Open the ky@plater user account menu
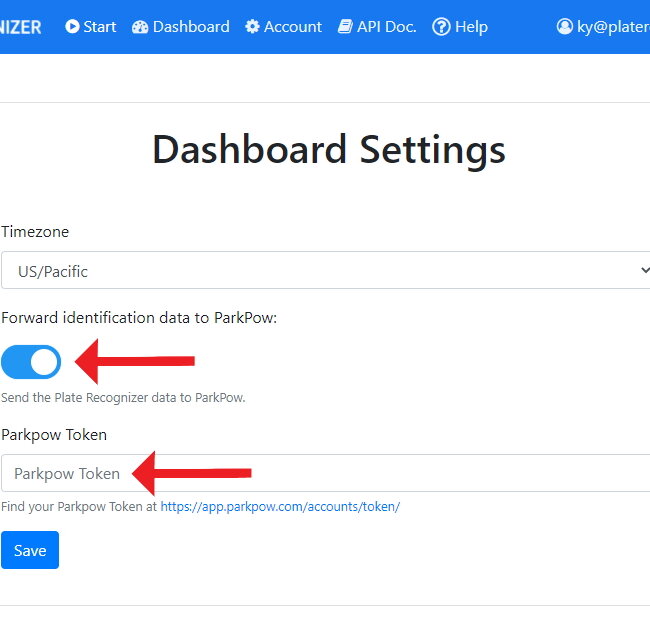 pos(603,27)
